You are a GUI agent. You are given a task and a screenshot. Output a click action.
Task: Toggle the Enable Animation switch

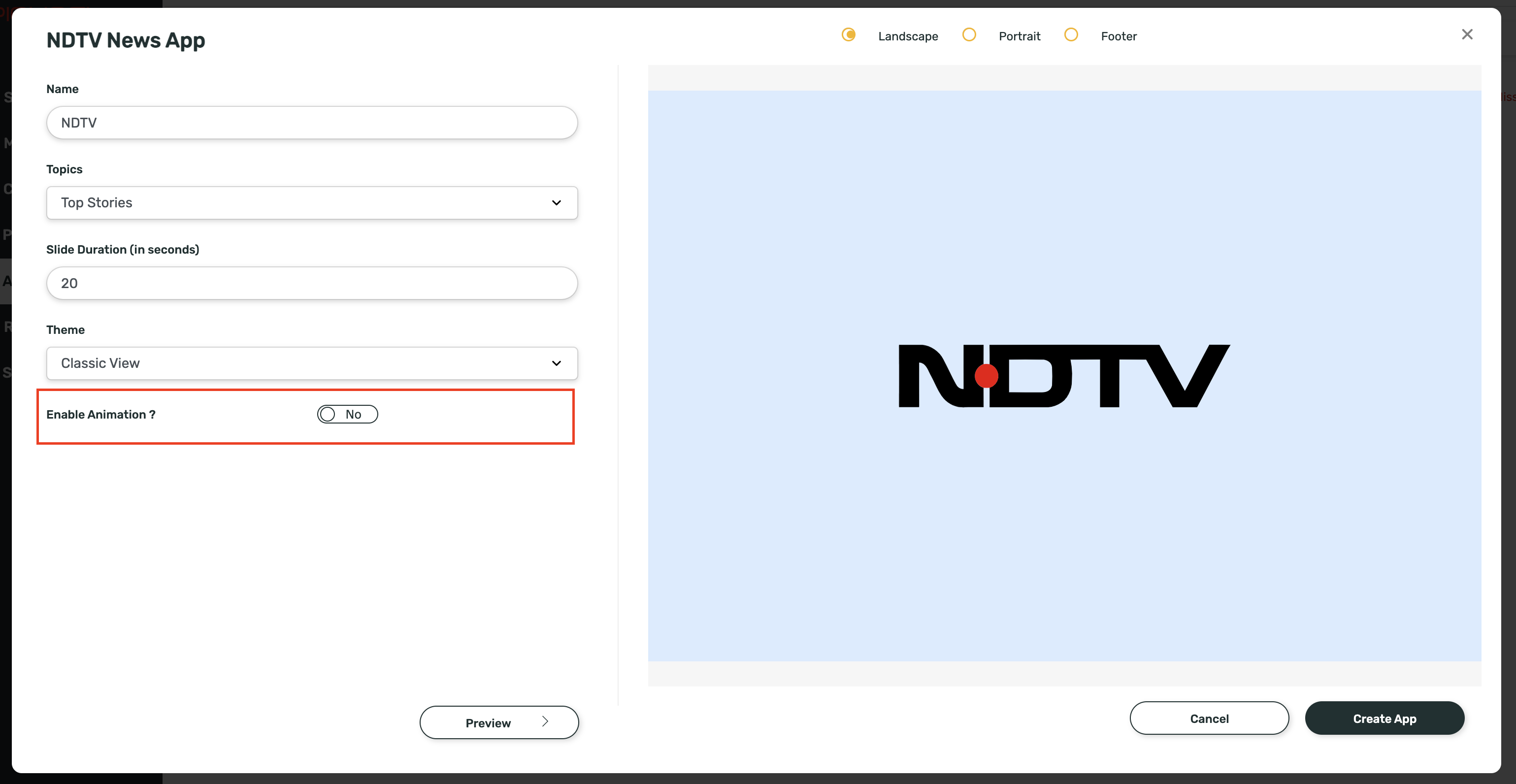[347, 414]
